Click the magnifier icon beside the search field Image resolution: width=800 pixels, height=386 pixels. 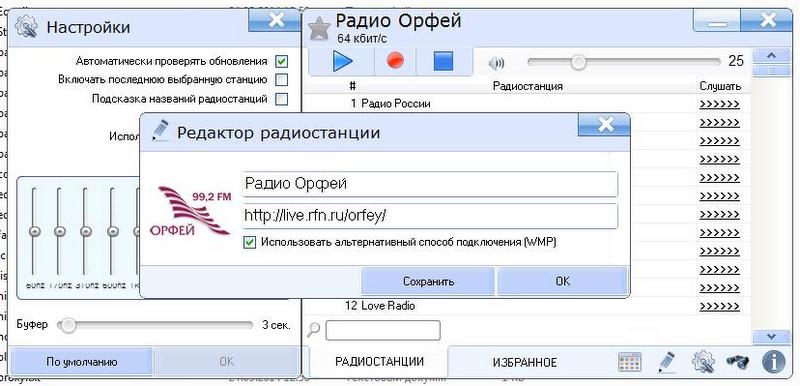(314, 330)
